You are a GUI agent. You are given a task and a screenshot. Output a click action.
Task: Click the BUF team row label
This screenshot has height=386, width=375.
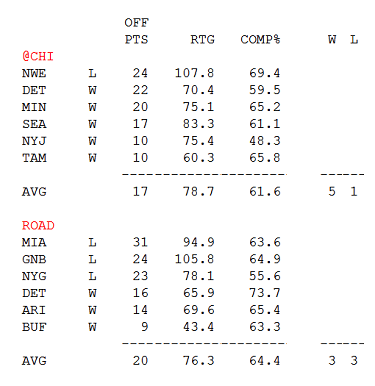[x=34, y=327]
